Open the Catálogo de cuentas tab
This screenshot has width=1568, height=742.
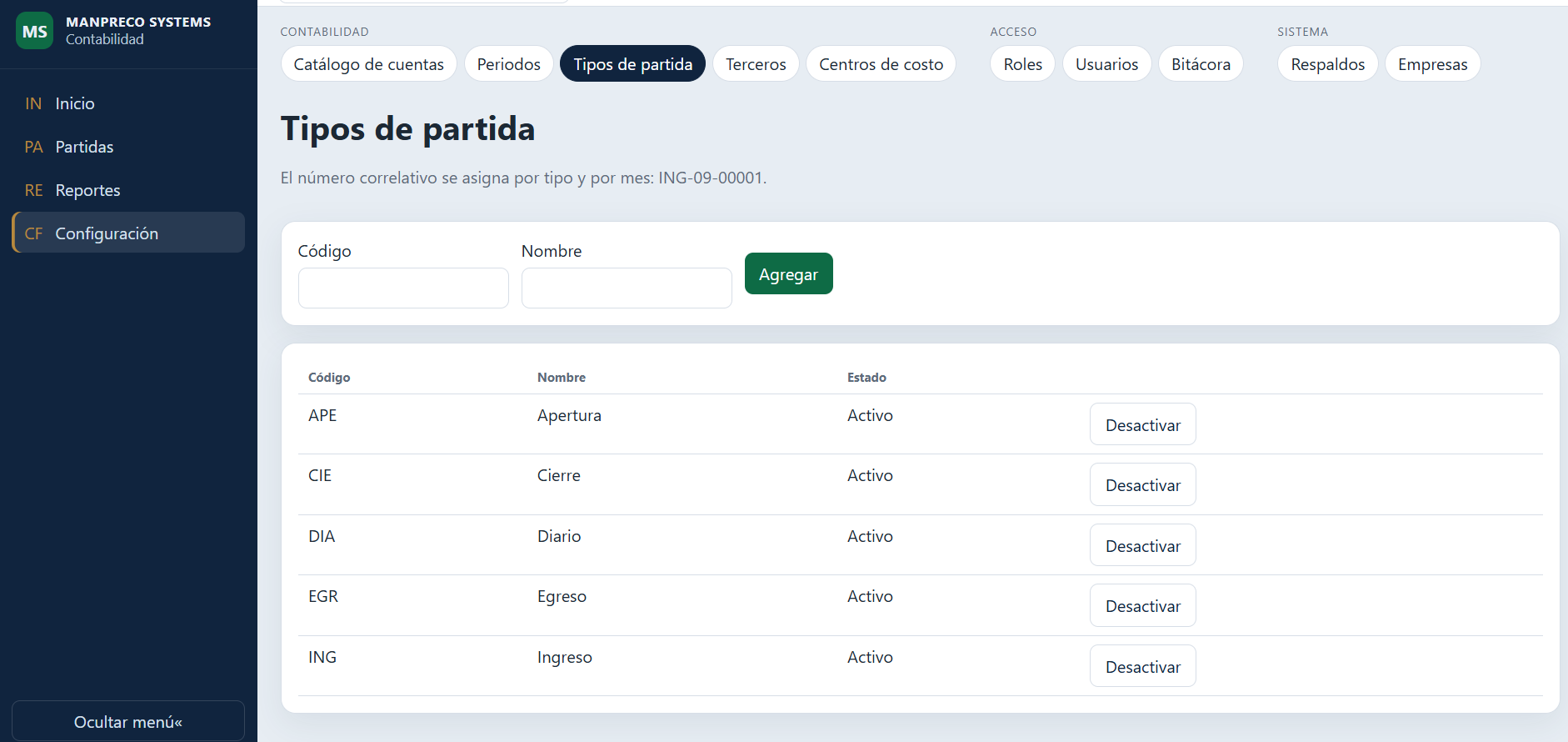pos(368,64)
